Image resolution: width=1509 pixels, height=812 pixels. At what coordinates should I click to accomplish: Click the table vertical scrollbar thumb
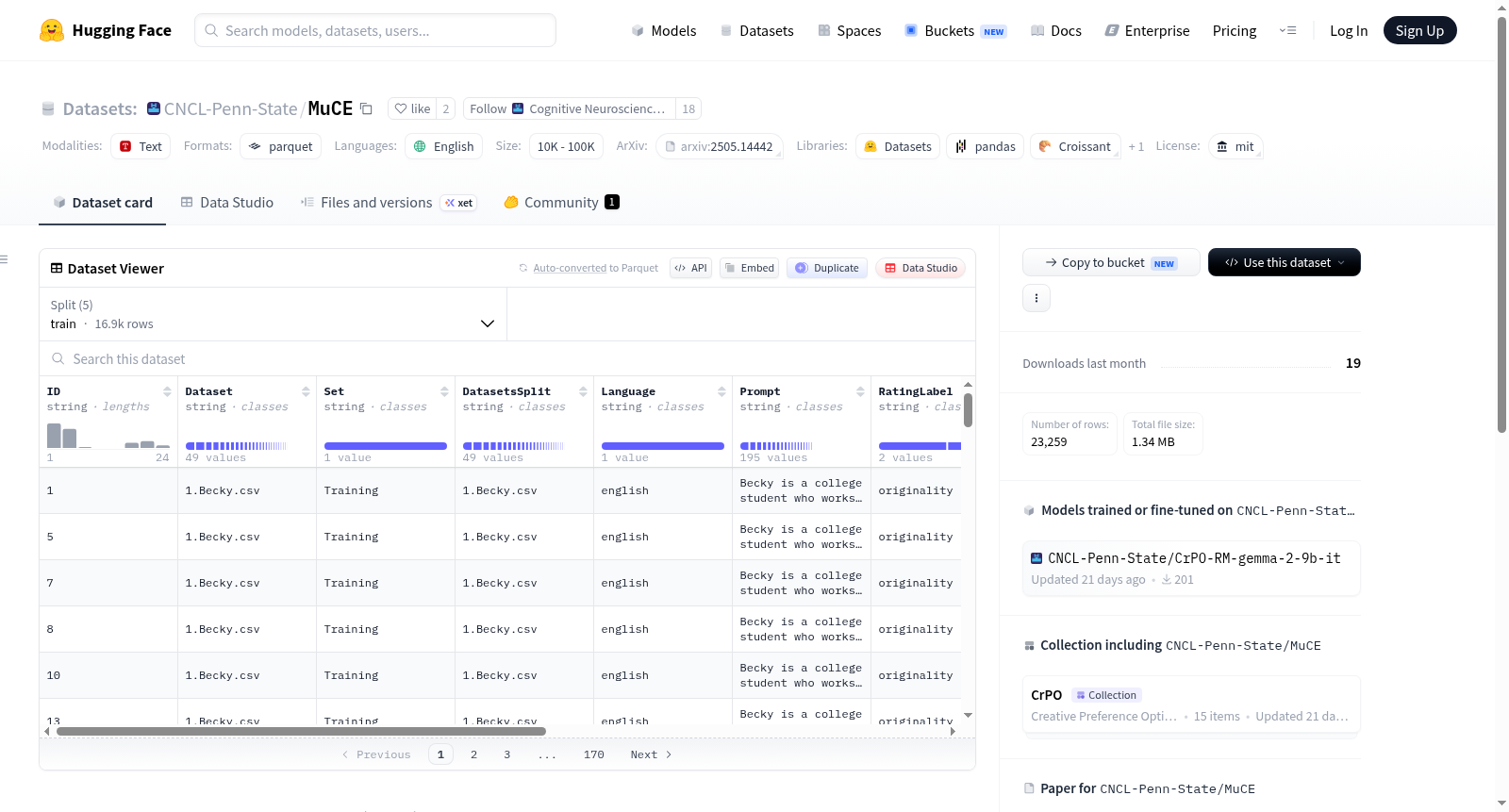[x=968, y=410]
